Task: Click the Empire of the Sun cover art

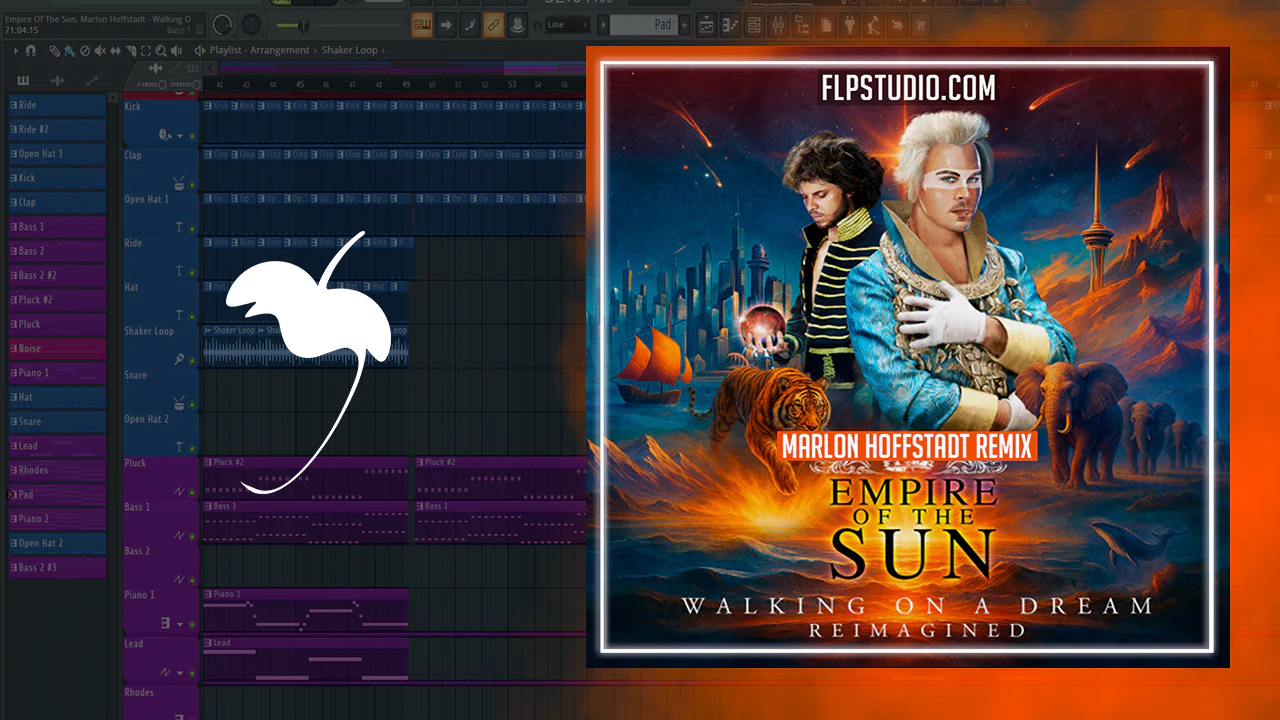Action: coord(907,356)
